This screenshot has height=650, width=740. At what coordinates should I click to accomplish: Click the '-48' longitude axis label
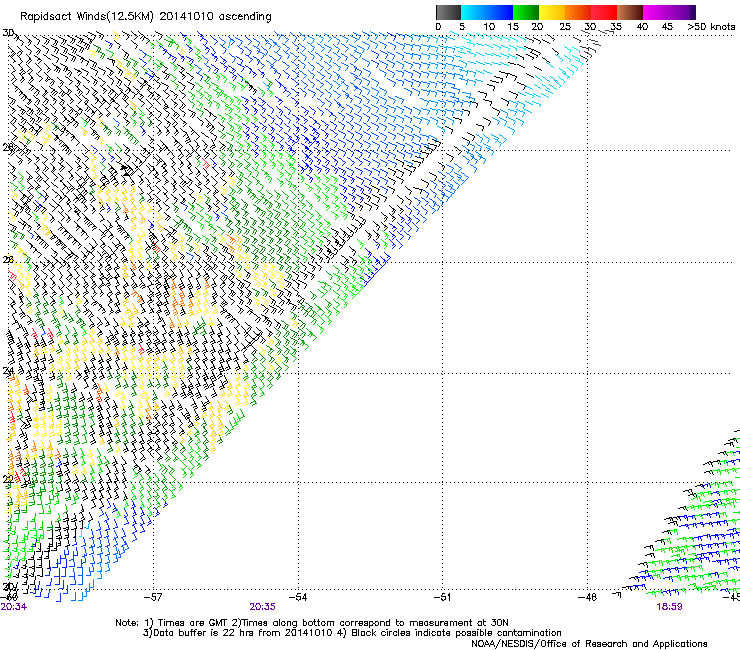click(x=588, y=597)
